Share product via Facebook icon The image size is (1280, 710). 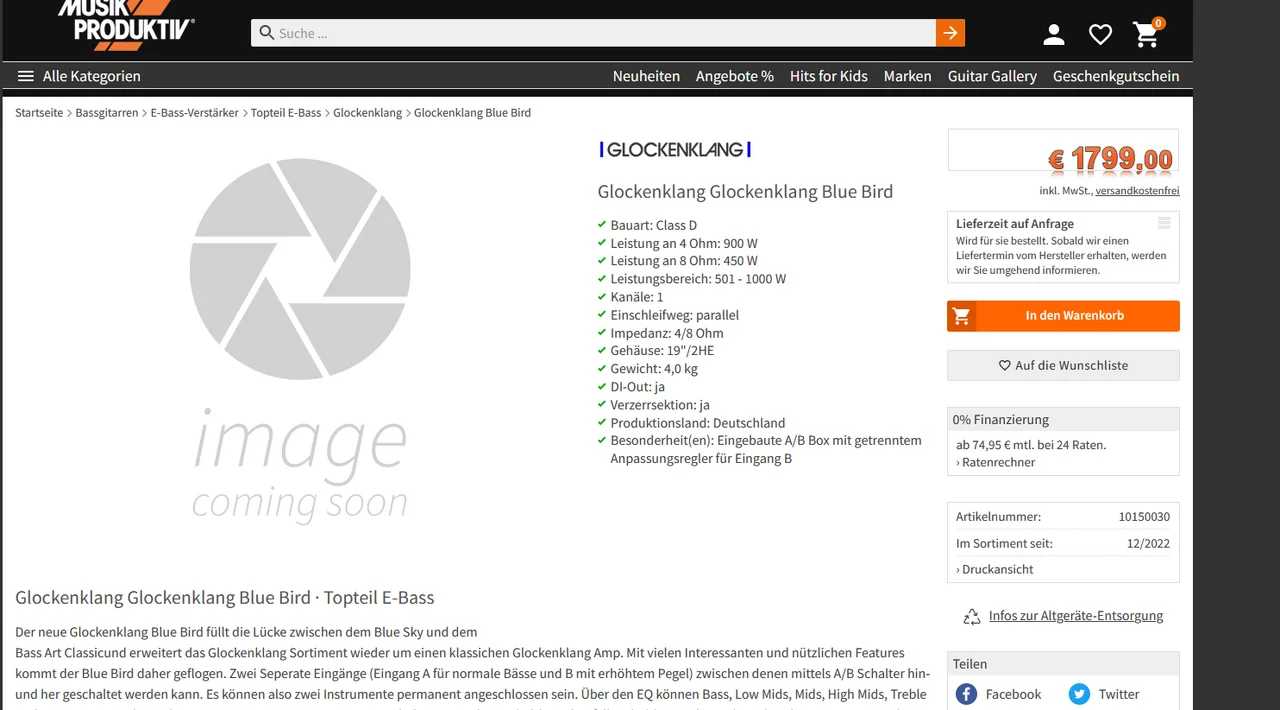click(966, 694)
